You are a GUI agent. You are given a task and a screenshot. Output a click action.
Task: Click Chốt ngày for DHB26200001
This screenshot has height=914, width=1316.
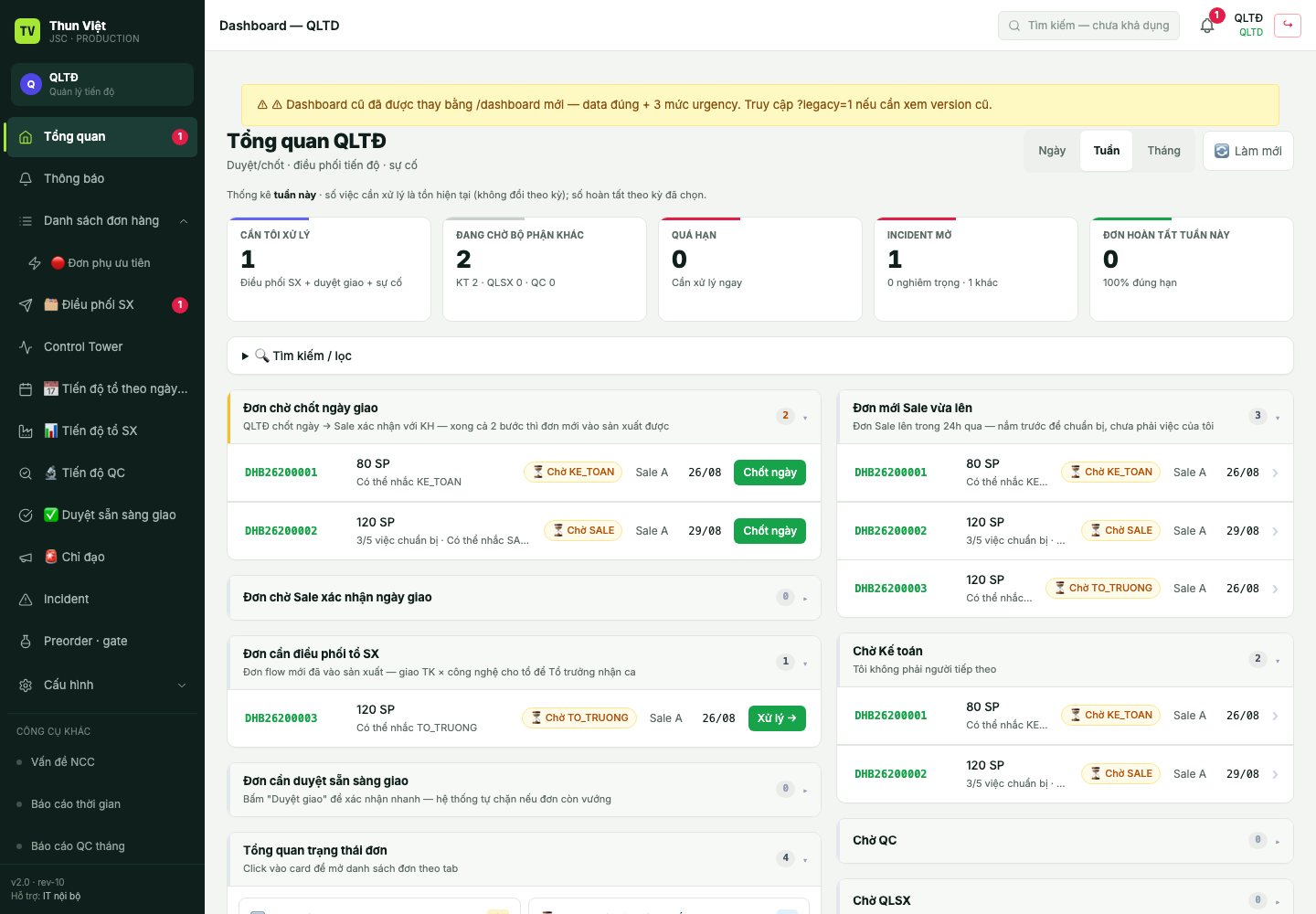coord(769,473)
